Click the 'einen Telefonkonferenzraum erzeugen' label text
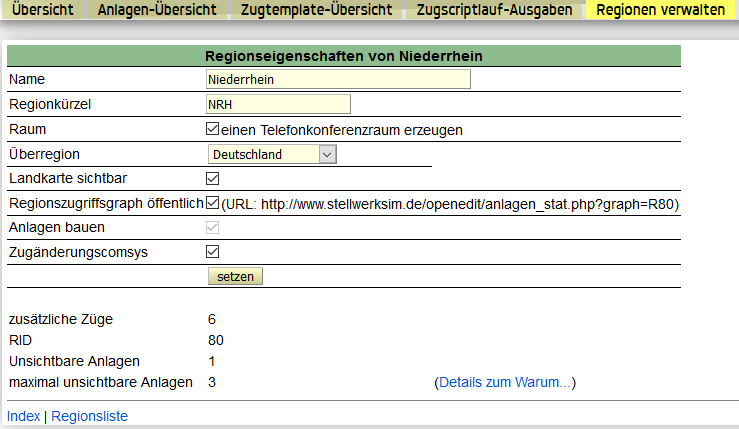 pos(342,130)
